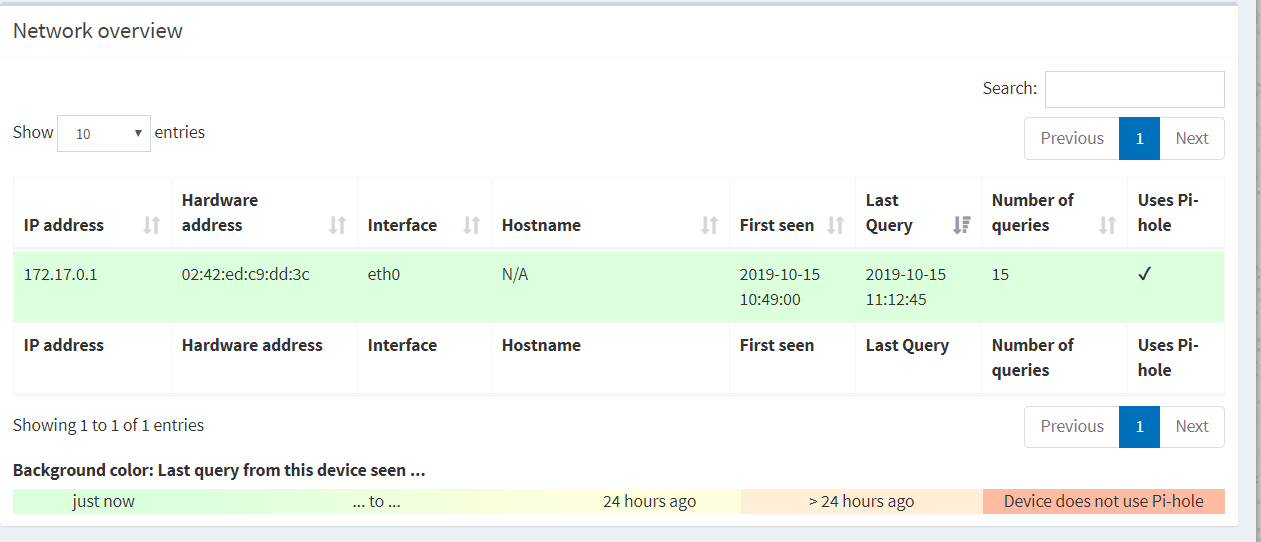Go to top Previous page button
Screen dimensions: 1261x542
[x=1072, y=139]
